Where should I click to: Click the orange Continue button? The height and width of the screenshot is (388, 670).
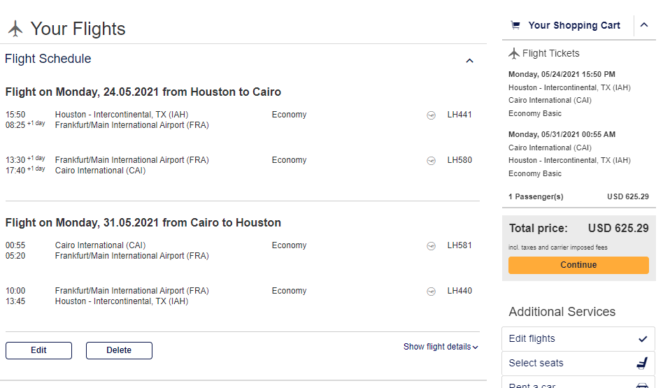point(579,265)
